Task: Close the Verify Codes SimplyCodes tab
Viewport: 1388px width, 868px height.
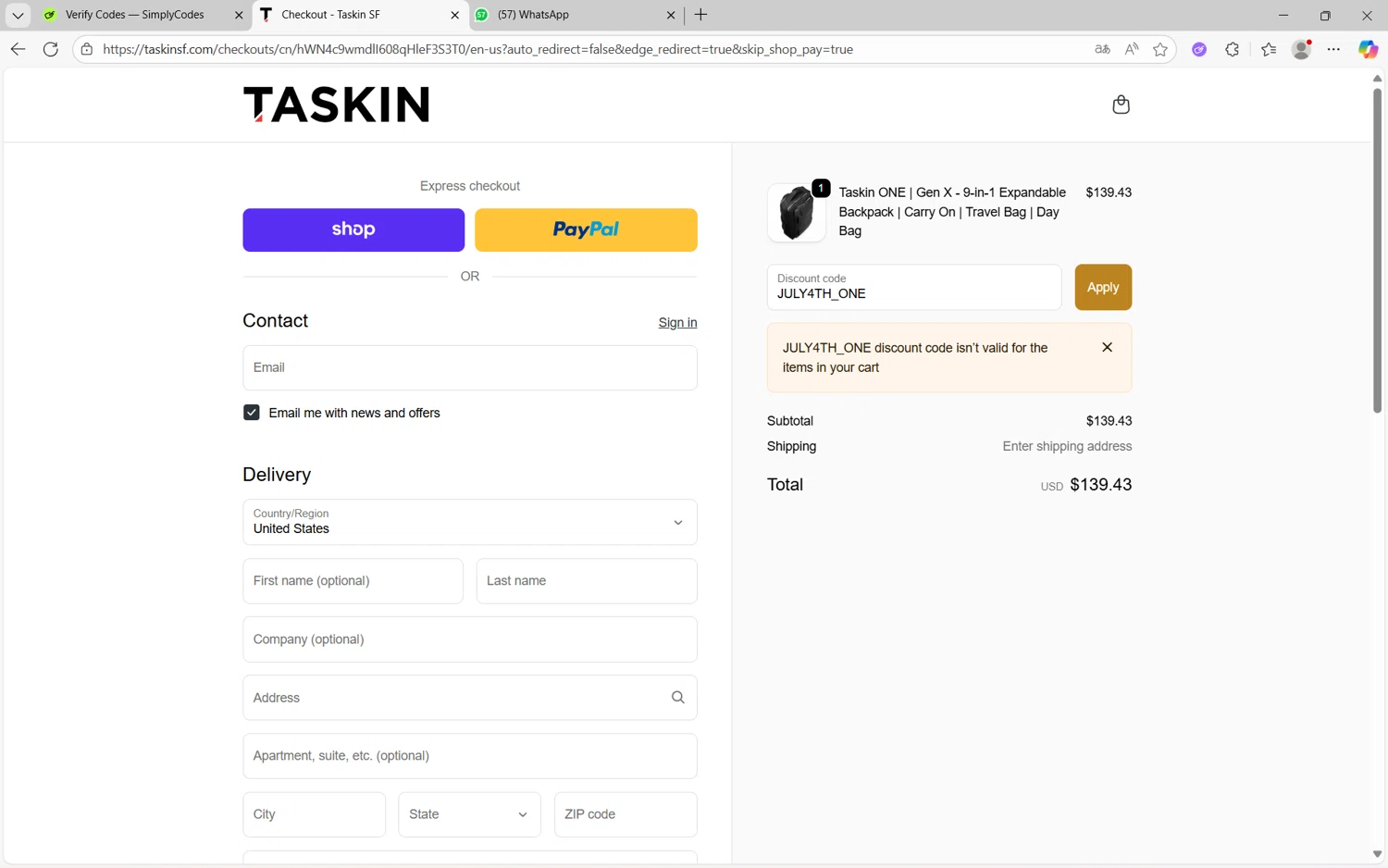Action: click(x=239, y=15)
